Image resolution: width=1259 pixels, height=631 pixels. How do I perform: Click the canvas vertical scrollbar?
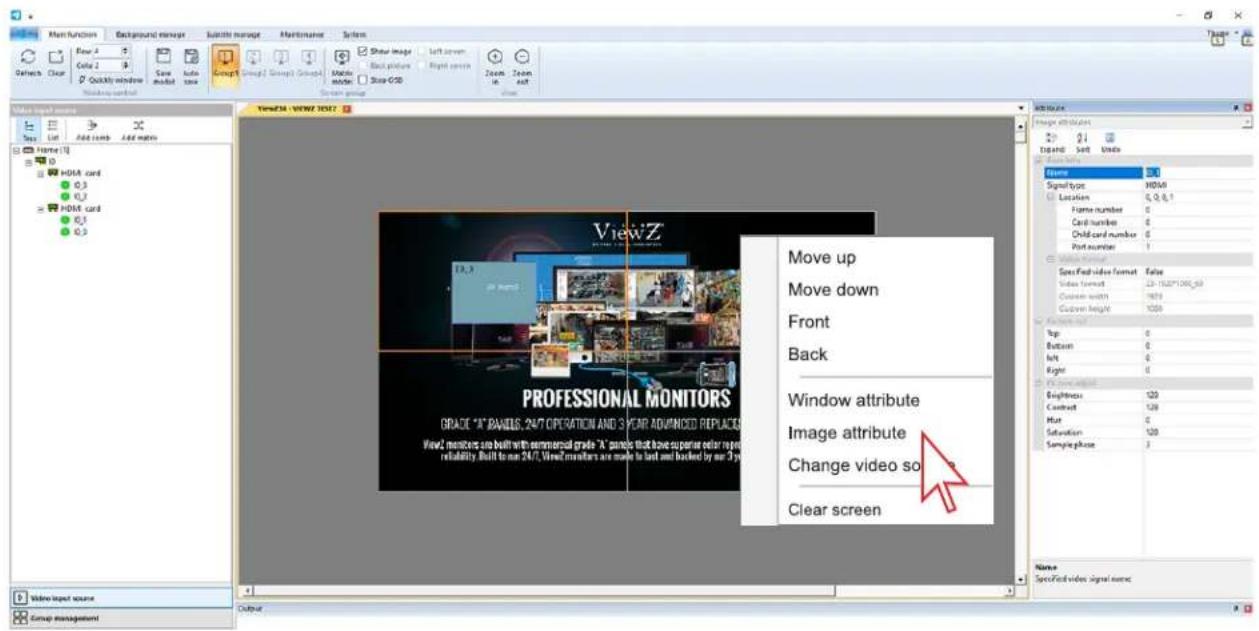pyautogui.click(x=1021, y=352)
